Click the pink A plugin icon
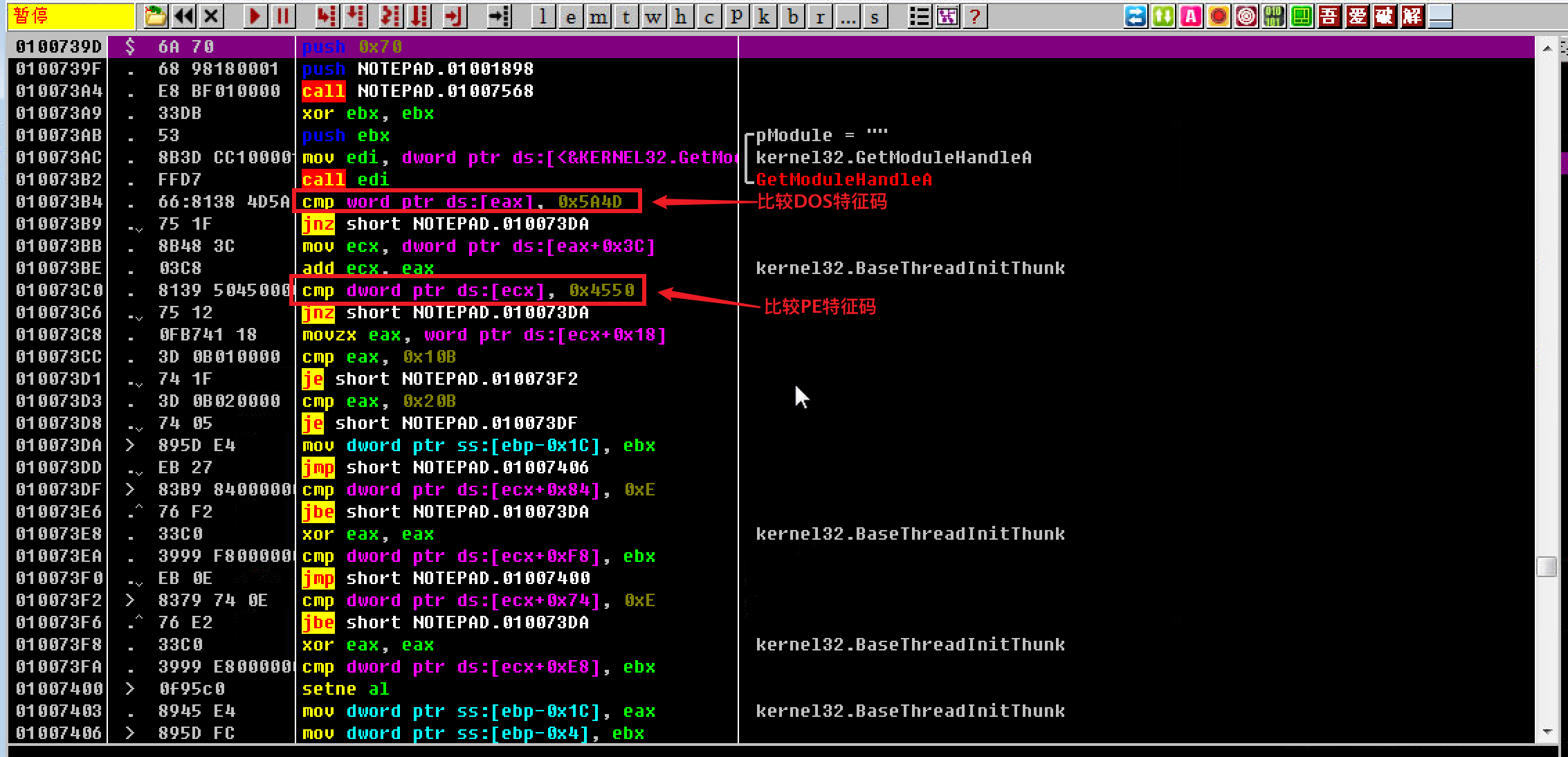The image size is (1568, 757). pos(1190,16)
